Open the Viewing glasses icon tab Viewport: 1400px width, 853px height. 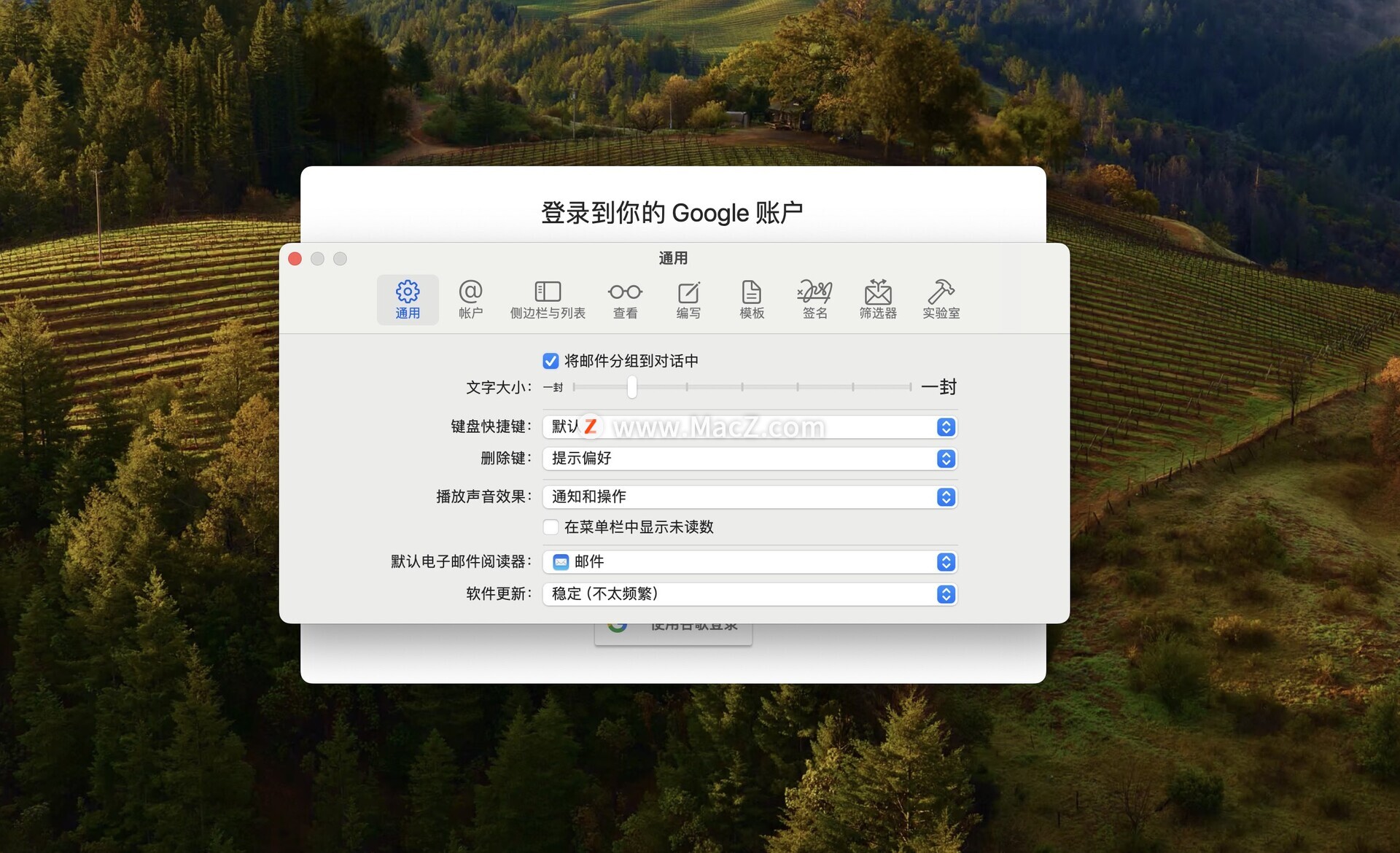tap(625, 300)
